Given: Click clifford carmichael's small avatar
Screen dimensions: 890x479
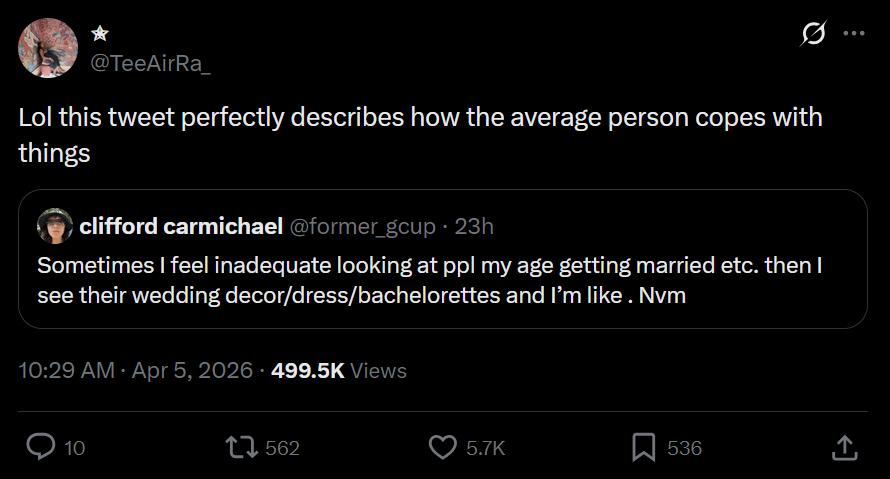Looking at the screenshot, I should coord(53,226).
